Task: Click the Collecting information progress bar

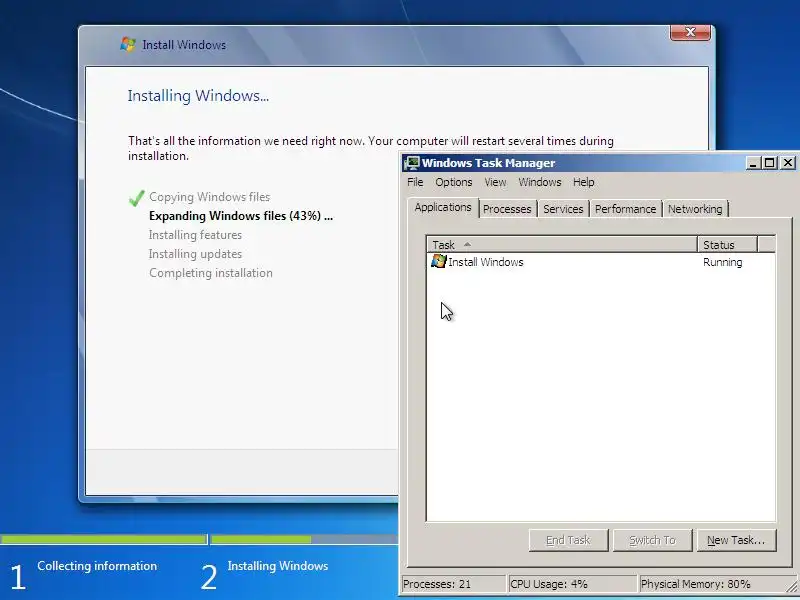Action: click(x=104, y=539)
